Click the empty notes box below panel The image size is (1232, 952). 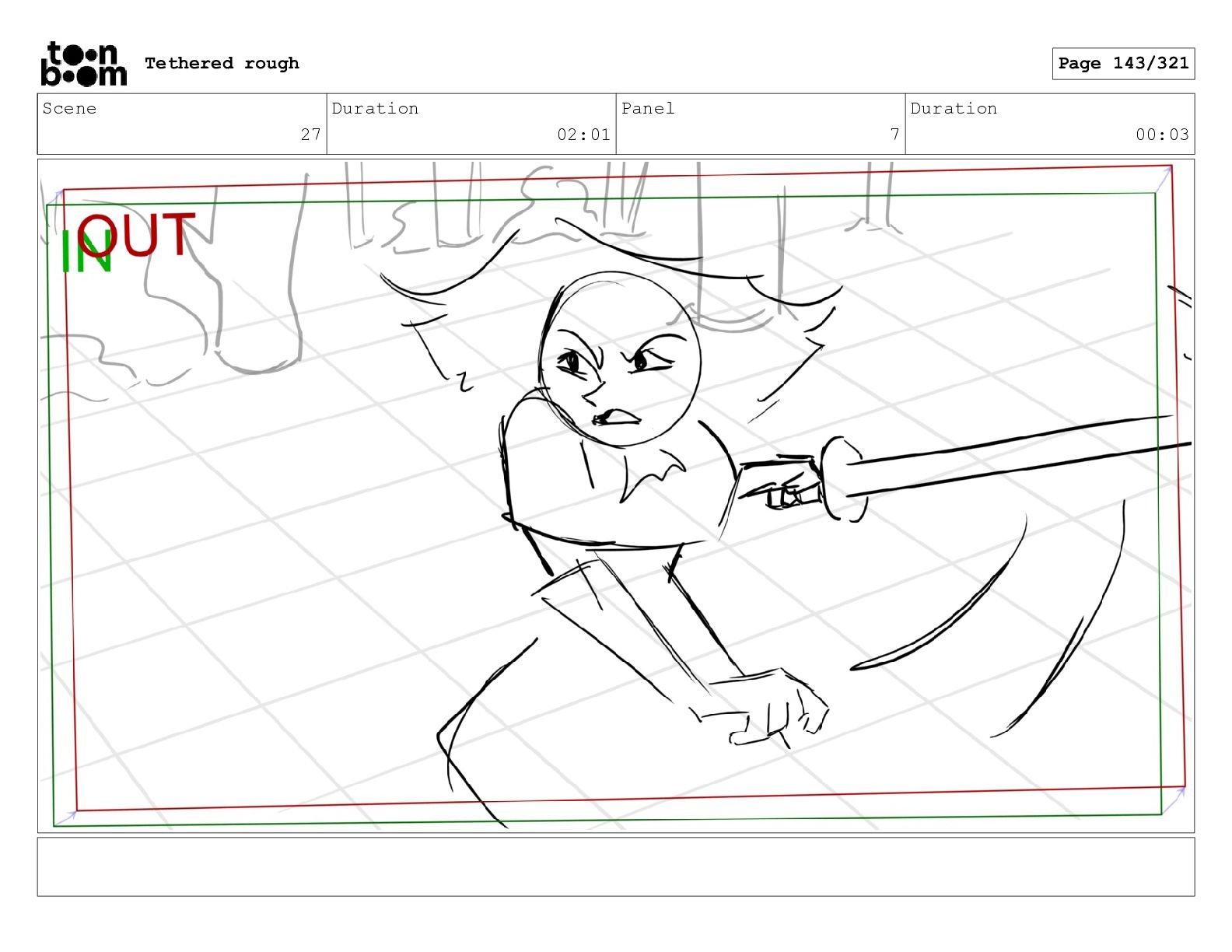coord(616,866)
